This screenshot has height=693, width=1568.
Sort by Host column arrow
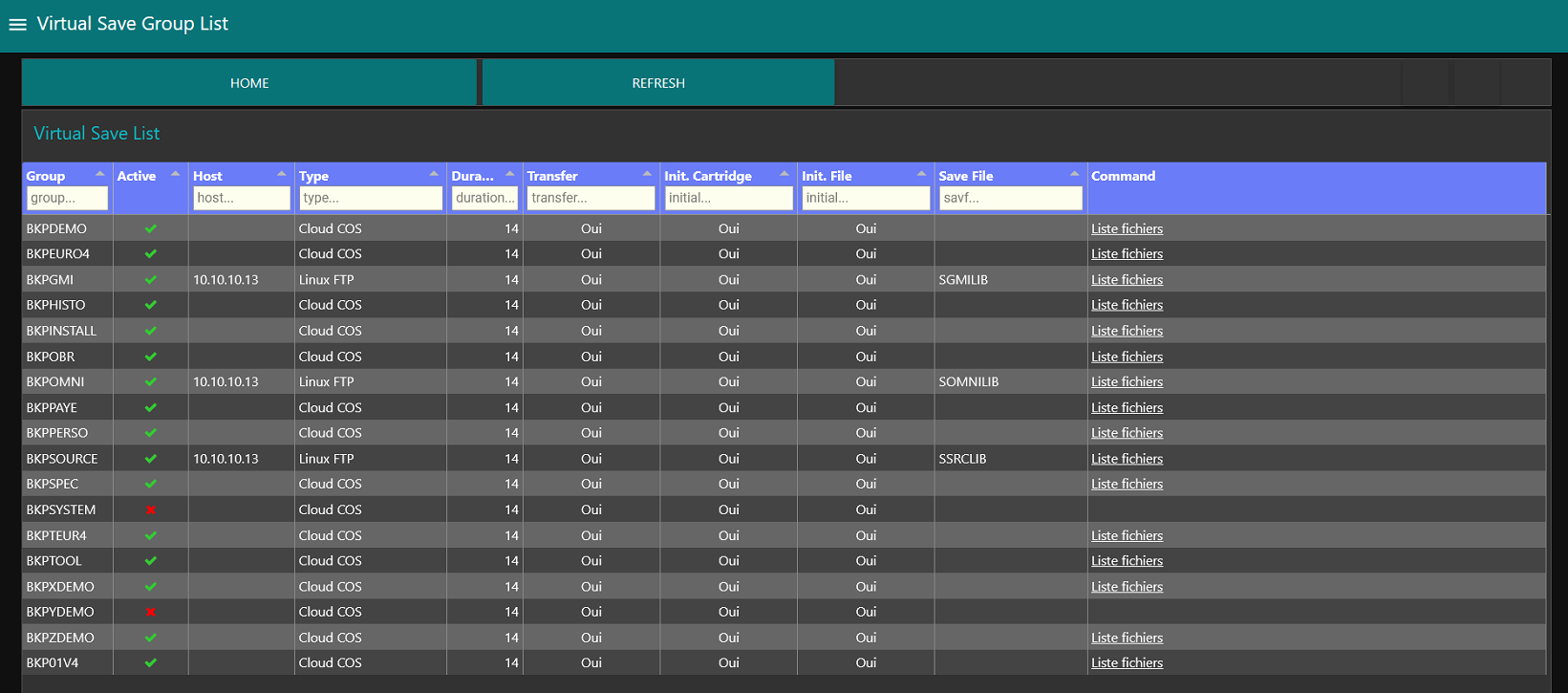pyautogui.click(x=281, y=174)
